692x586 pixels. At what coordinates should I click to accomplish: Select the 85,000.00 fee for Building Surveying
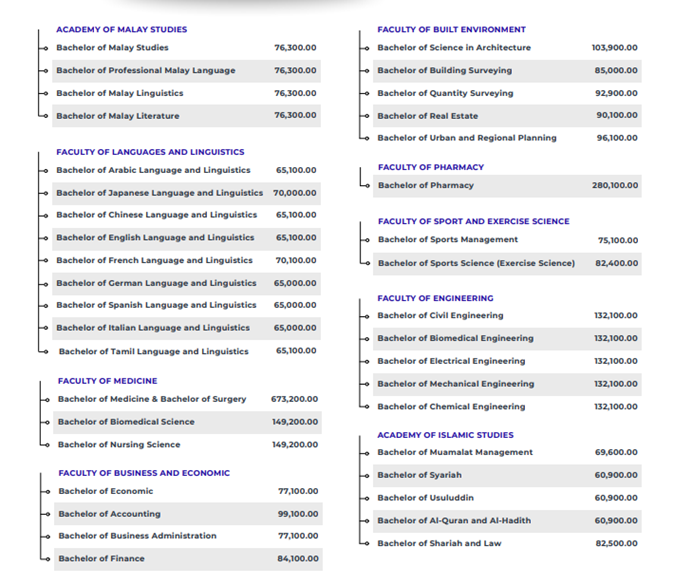click(x=616, y=71)
